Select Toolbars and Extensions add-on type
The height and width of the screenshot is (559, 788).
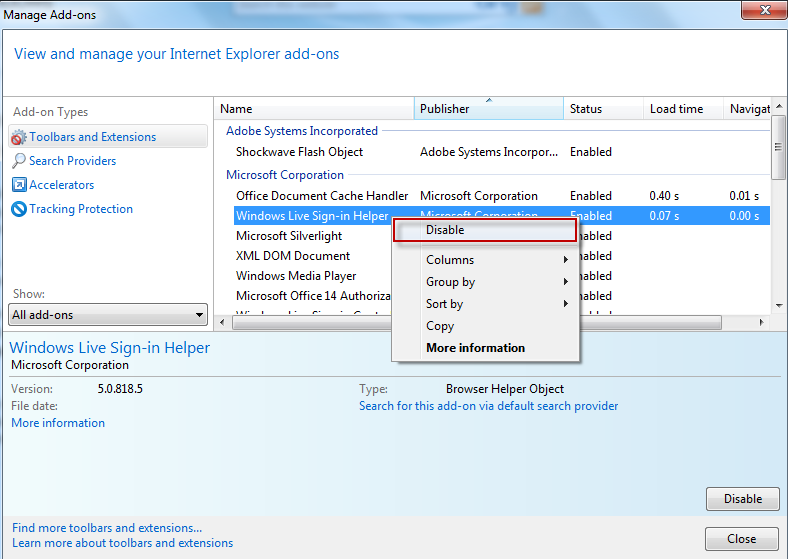(x=108, y=137)
